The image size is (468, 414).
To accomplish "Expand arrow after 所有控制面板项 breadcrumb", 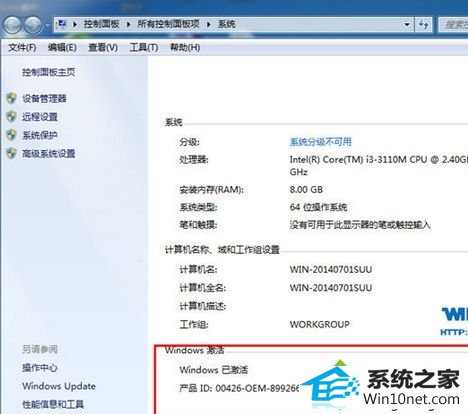I will click(x=209, y=24).
